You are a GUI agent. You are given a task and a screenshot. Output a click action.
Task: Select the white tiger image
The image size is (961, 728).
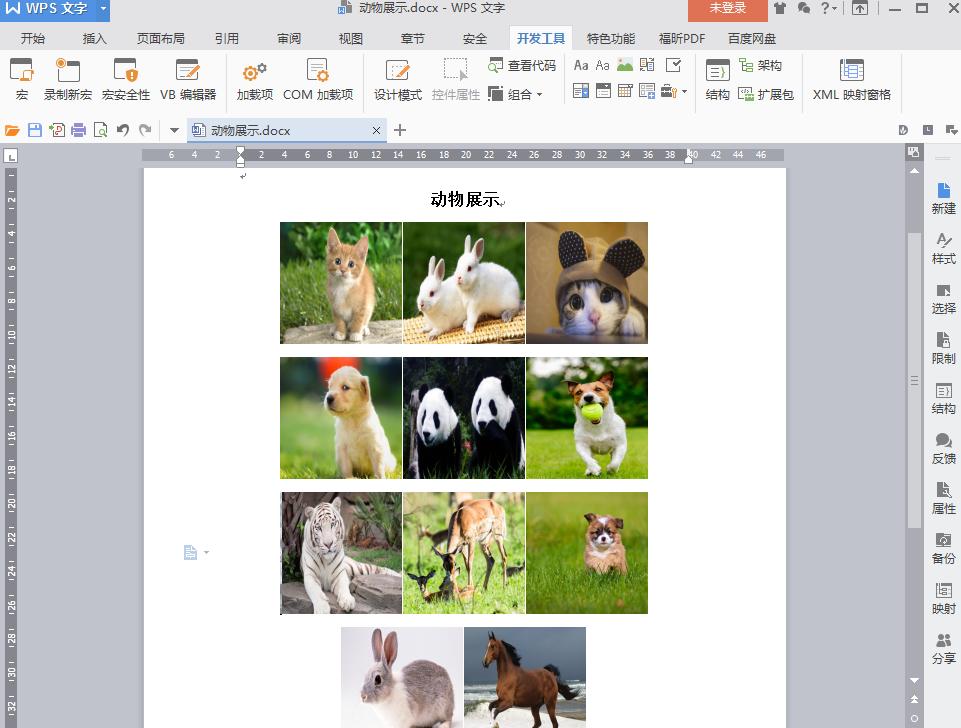click(x=340, y=552)
